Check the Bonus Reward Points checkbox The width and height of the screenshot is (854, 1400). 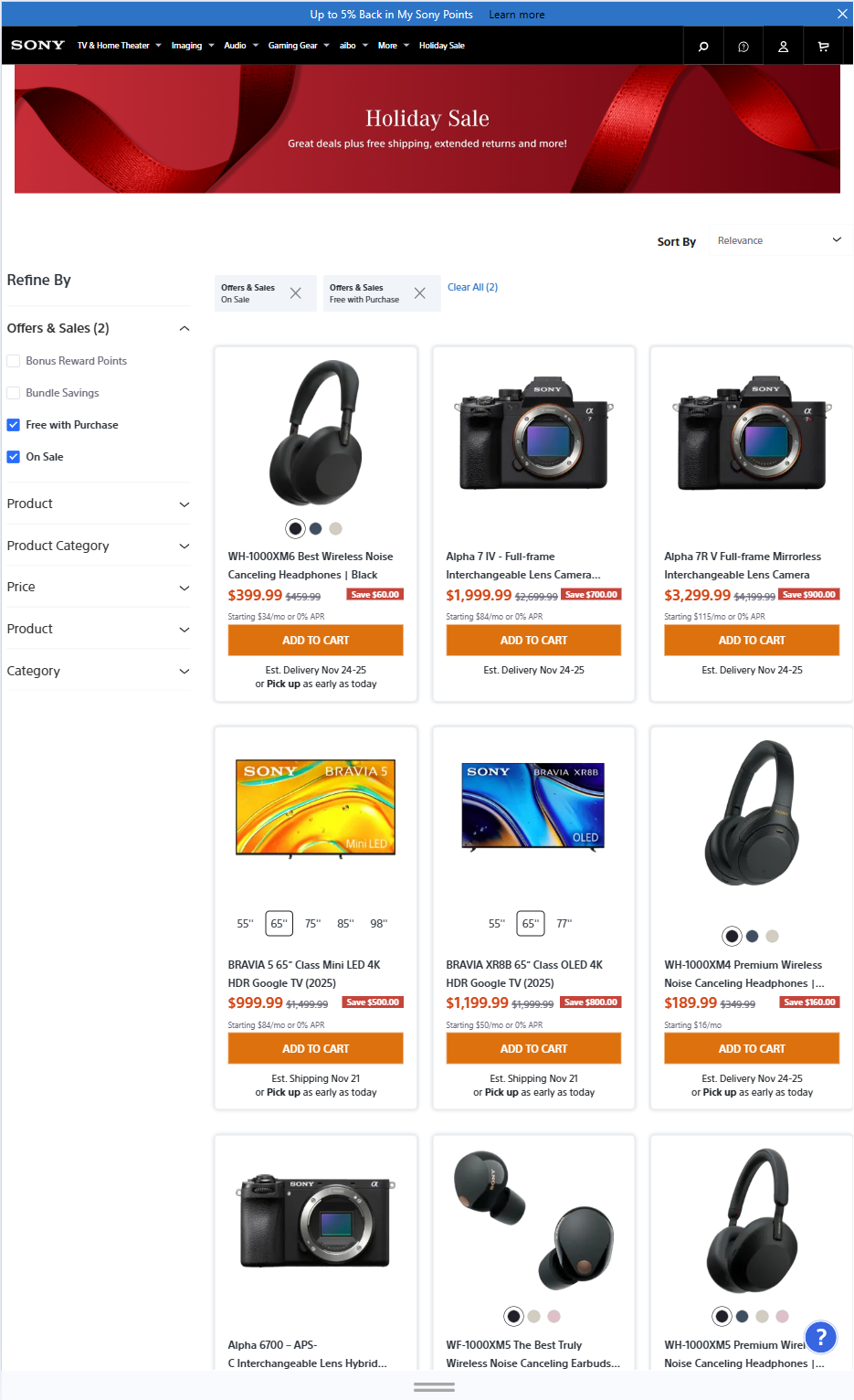[x=14, y=361]
